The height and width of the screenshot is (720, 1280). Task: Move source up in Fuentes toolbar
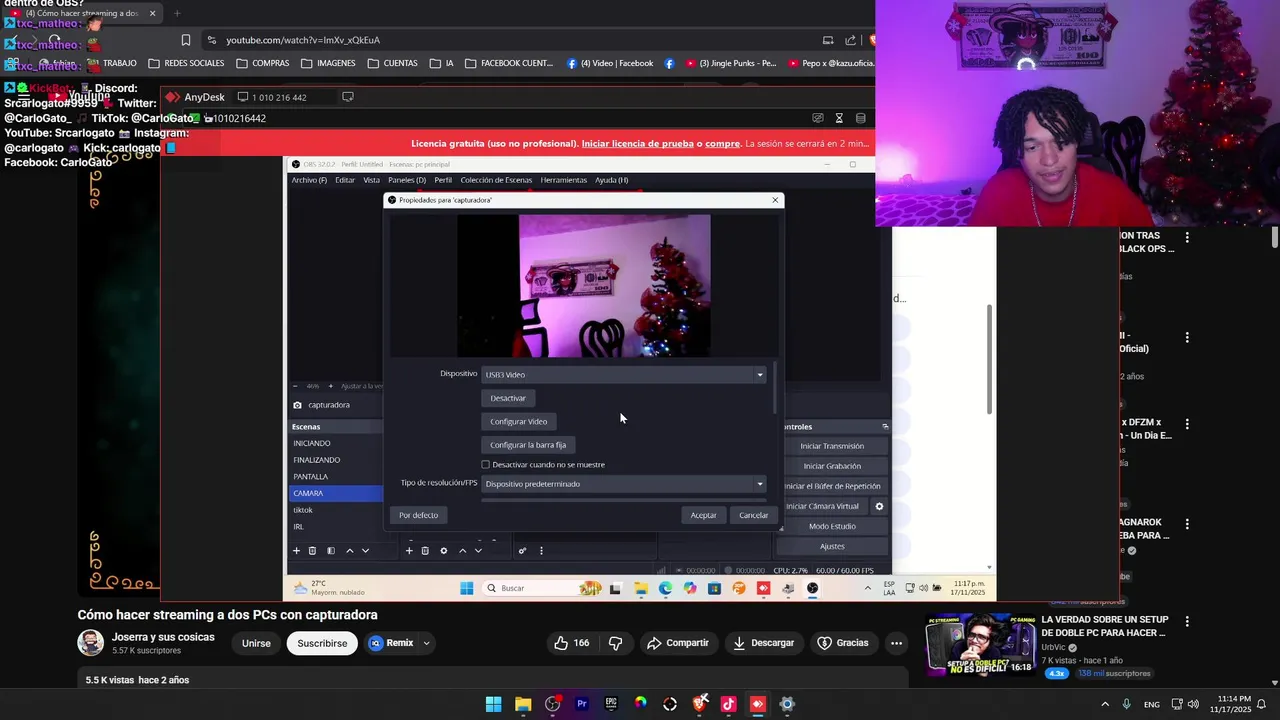click(x=462, y=551)
